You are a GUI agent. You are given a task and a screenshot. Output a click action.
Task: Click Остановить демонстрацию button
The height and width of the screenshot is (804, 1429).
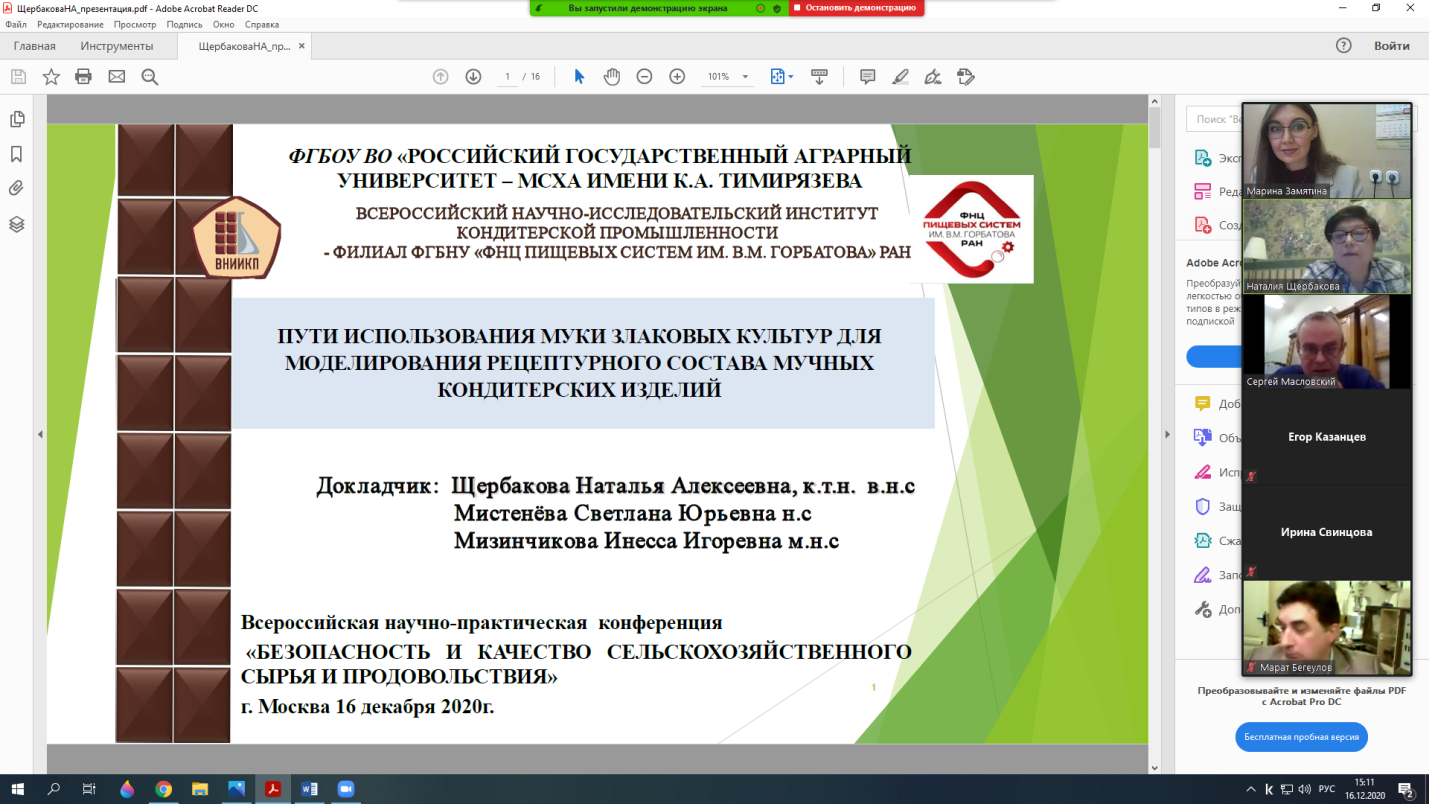coord(856,8)
